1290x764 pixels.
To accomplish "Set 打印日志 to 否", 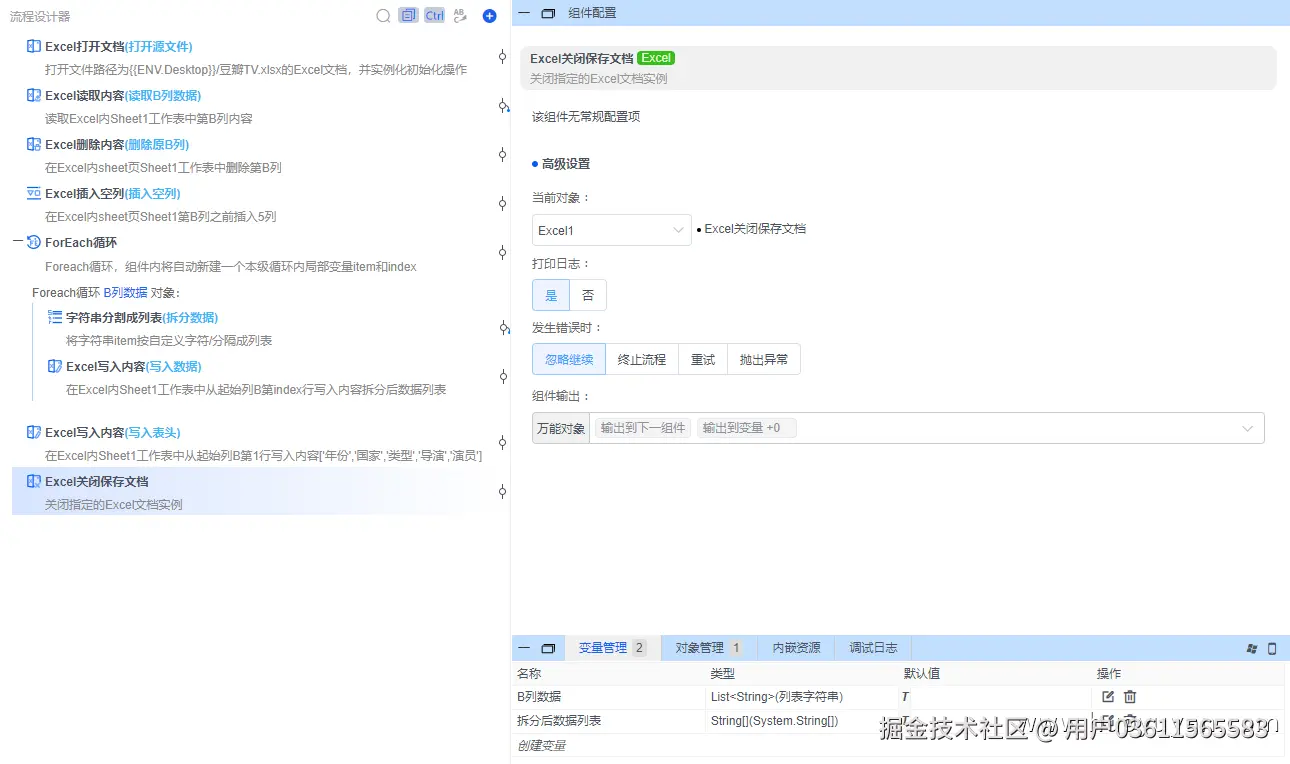I will click(587, 294).
